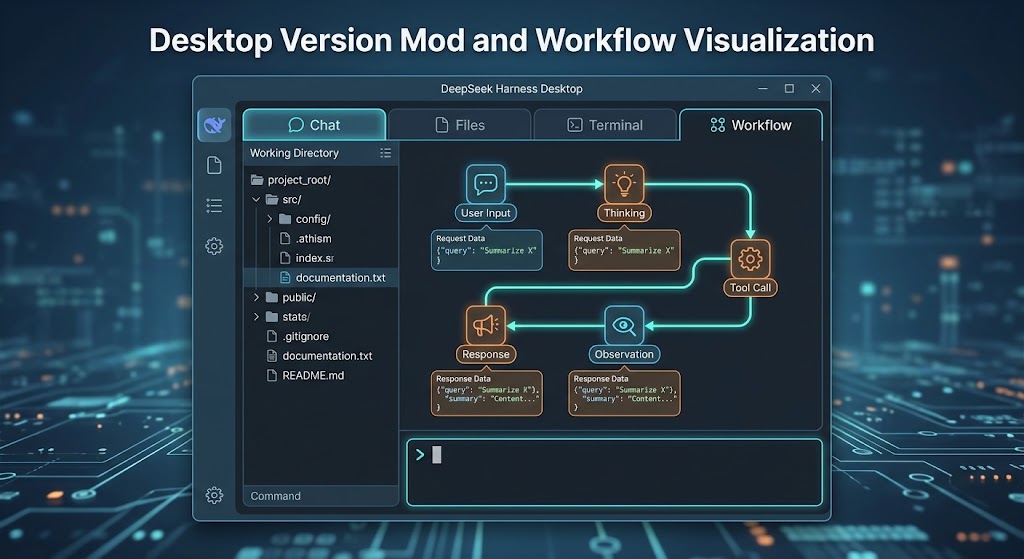Select the project_root/ folder row
Image resolution: width=1024 pixels, height=559 pixels.
(x=321, y=180)
